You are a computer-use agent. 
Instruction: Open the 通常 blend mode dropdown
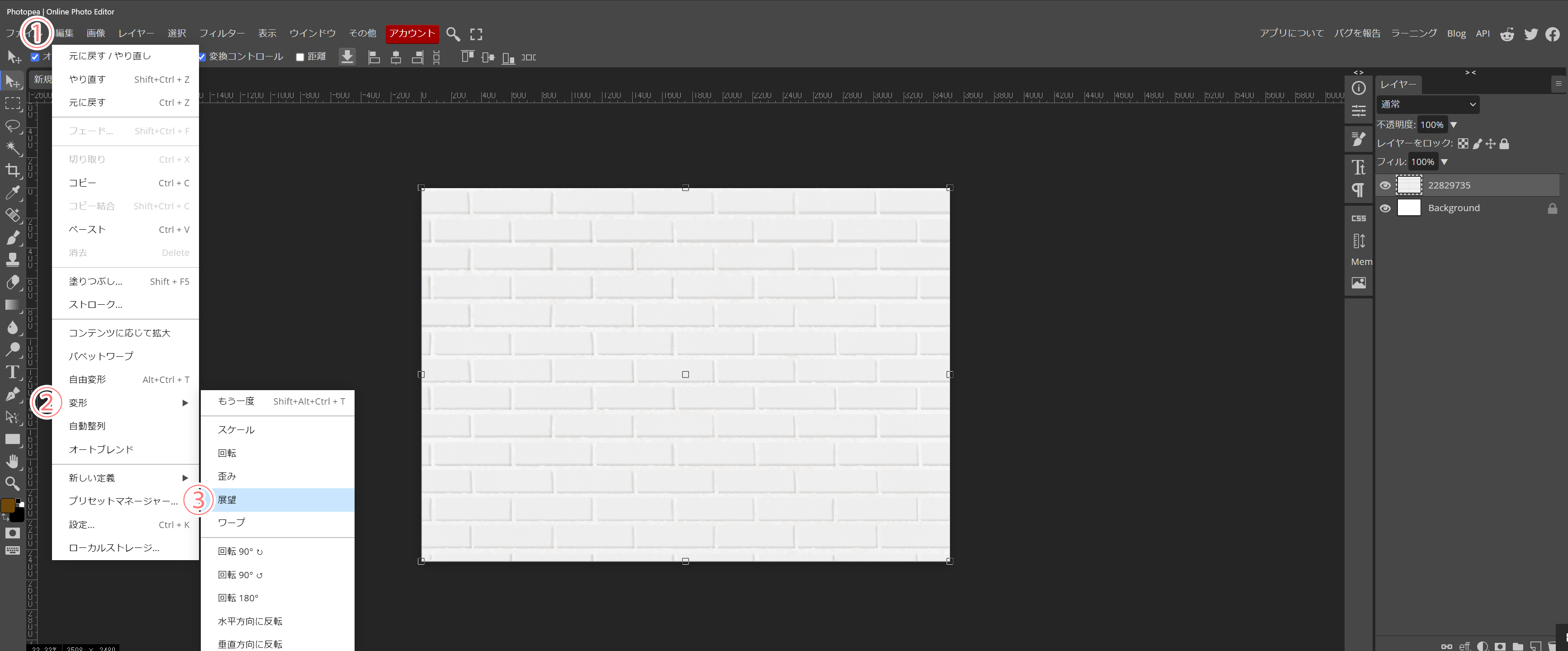point(1427,104)
